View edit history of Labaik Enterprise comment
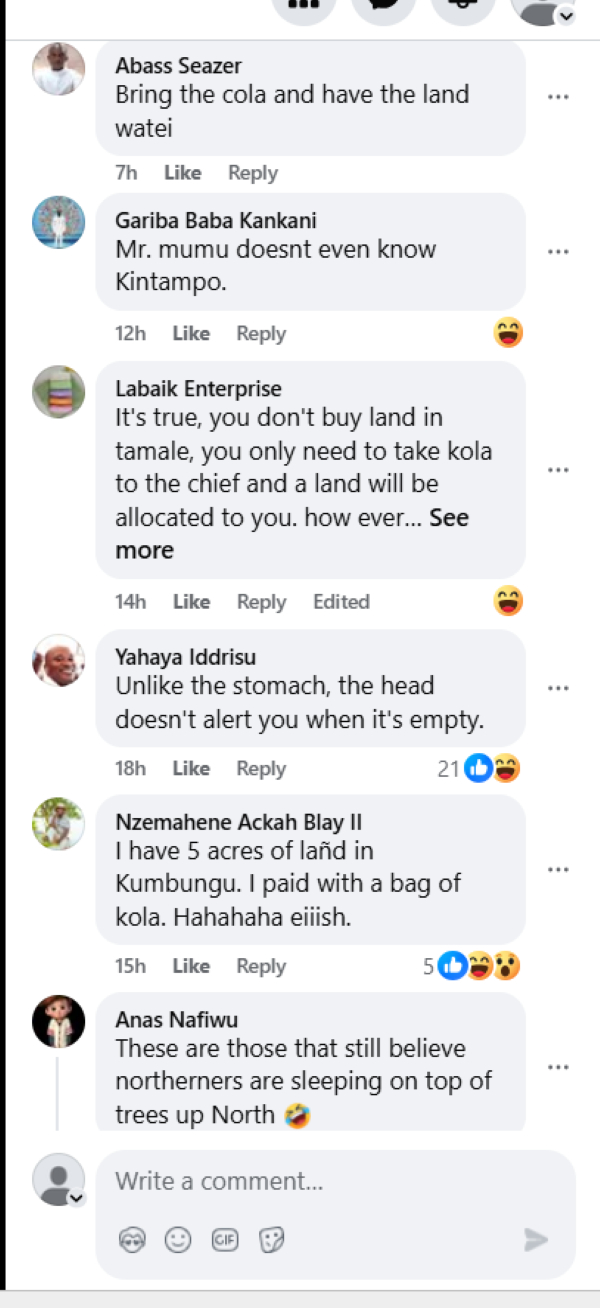 click(341, 602)
